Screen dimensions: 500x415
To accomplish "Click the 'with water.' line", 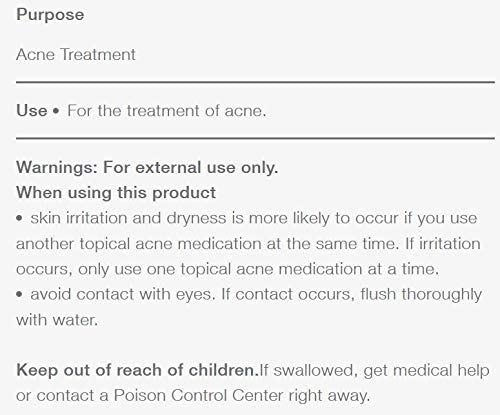I will pyautogui.click(x=57, y=320).
